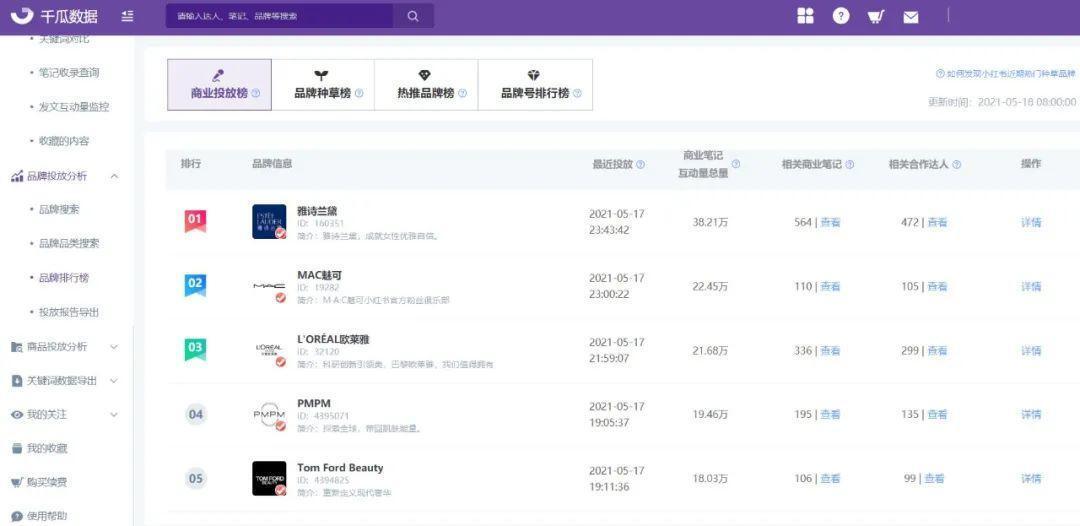Image resolution: width=1080 pixels, height=526 pixels.
Task: Click help icon next to 商业投放榜
Action: click(x=256, y=94)
